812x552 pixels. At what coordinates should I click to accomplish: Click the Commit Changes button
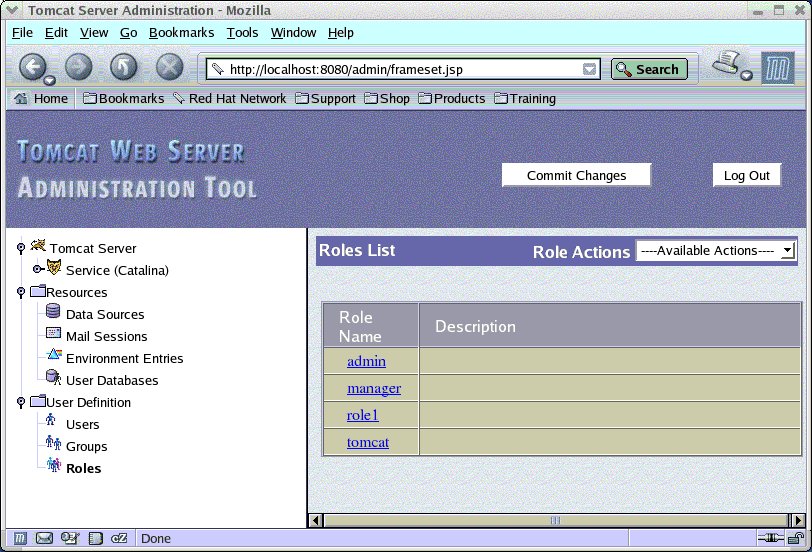[576, 176]
